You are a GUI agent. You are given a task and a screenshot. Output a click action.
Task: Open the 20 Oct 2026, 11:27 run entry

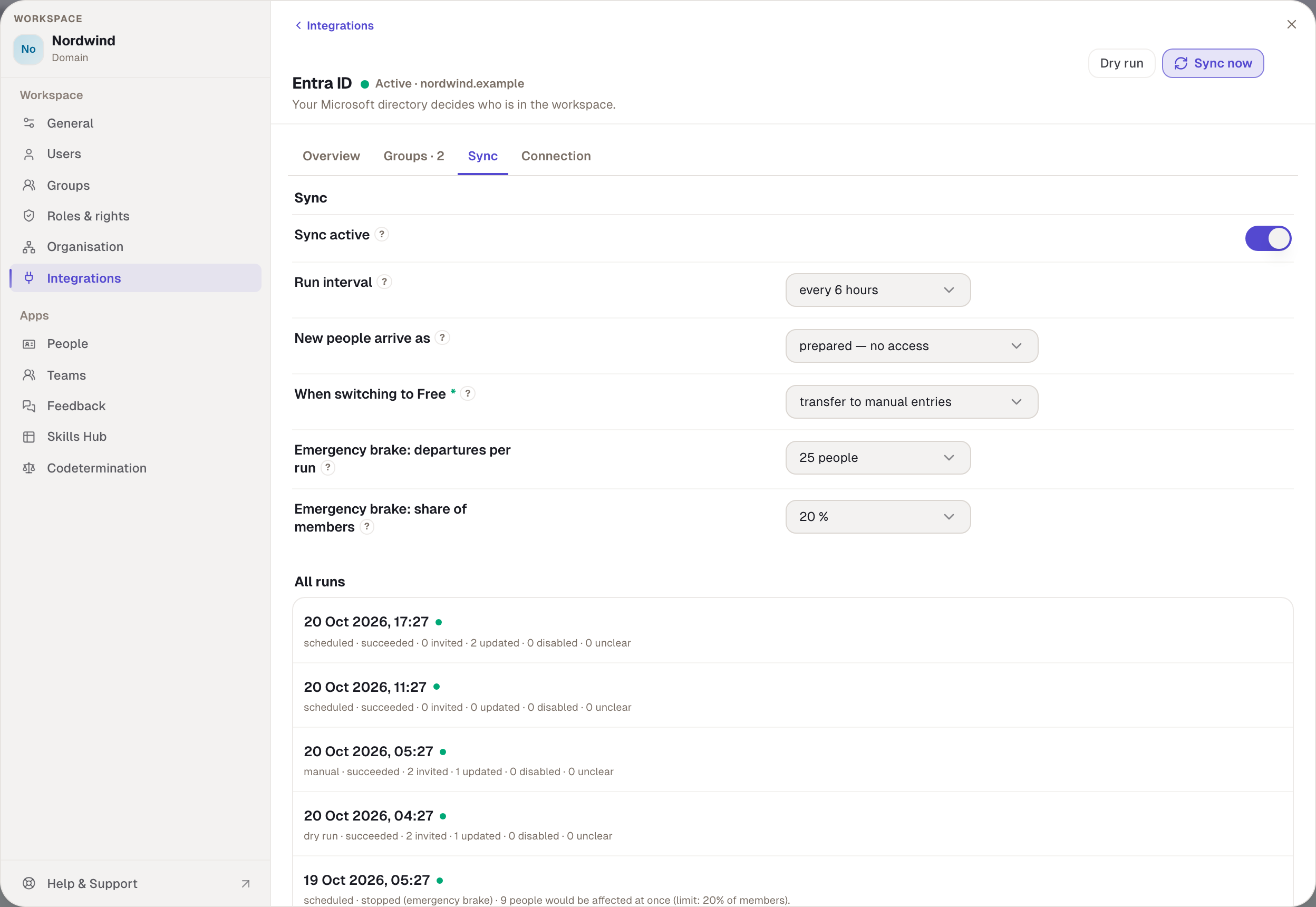(x=792, y=696)
